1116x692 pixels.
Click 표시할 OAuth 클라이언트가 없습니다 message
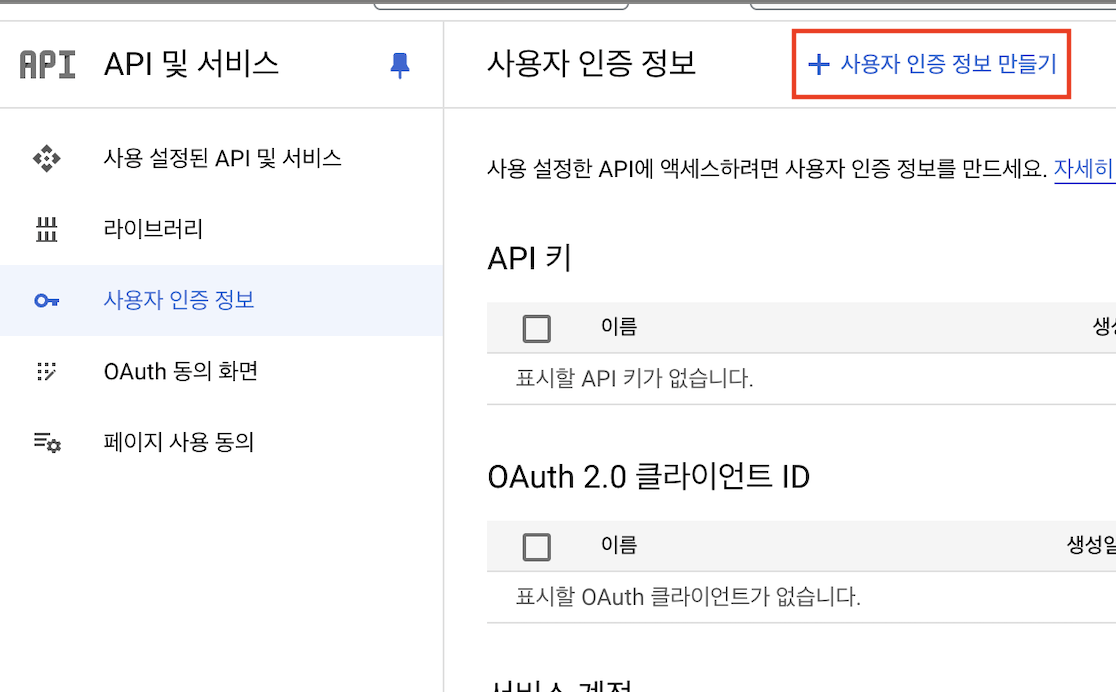point(688,597)
